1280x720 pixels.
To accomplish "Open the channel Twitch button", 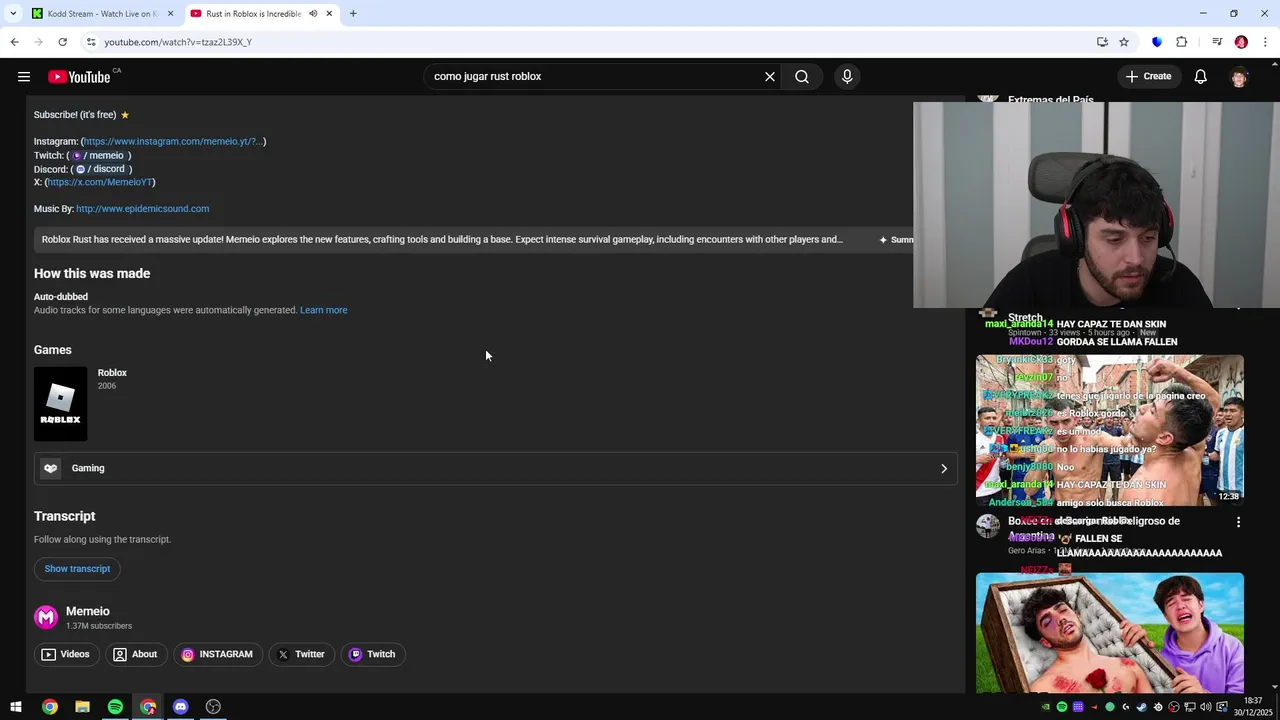I will (372, 655).
